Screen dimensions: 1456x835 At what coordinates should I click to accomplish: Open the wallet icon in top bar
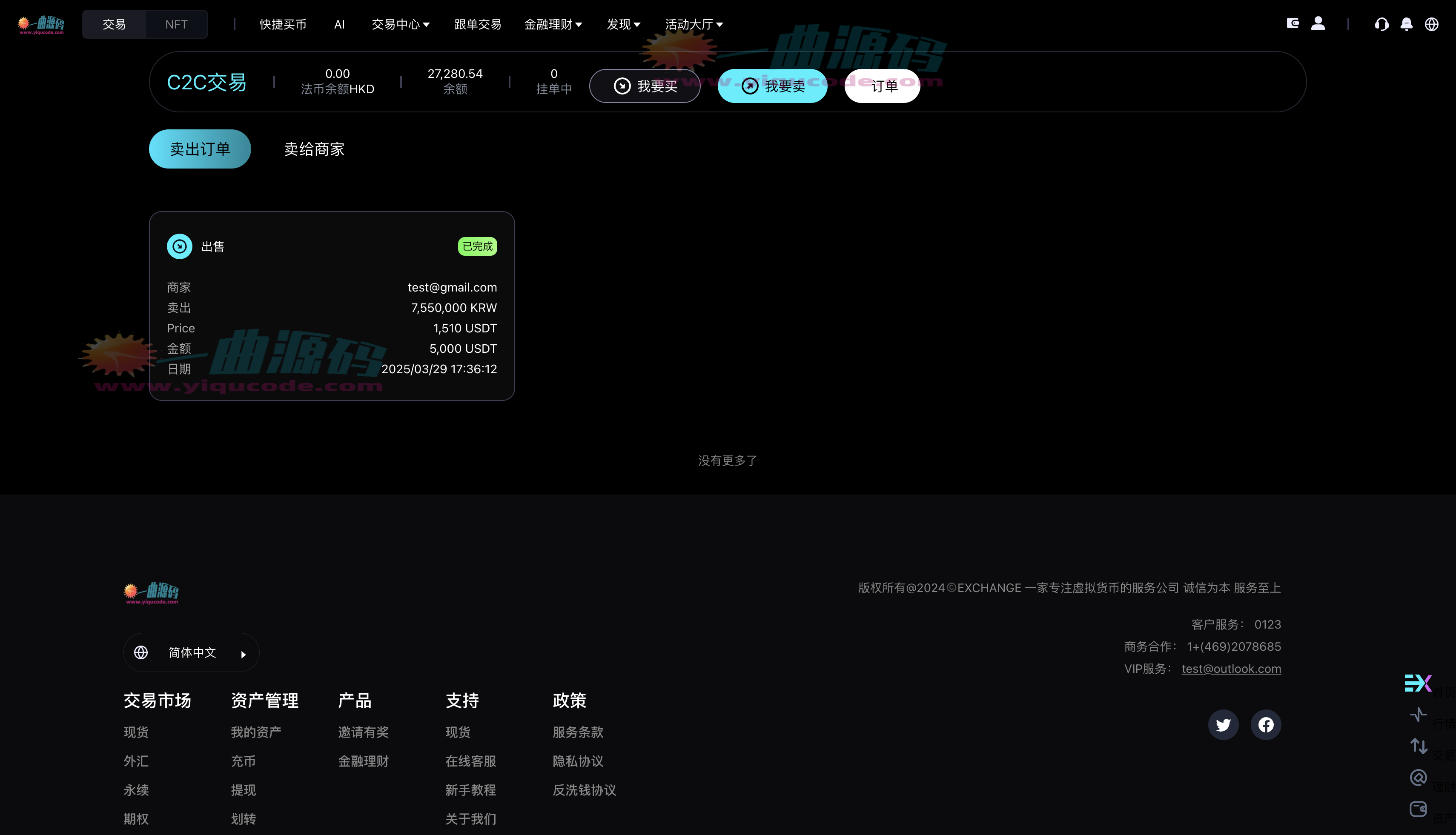(1293, 24)
